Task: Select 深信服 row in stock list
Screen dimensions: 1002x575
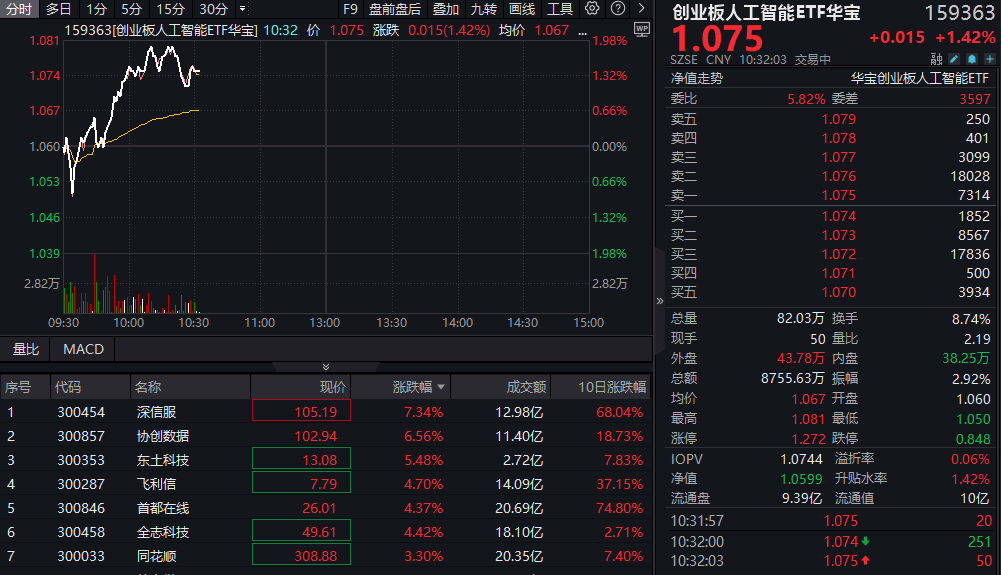Action: click(162, 411)
